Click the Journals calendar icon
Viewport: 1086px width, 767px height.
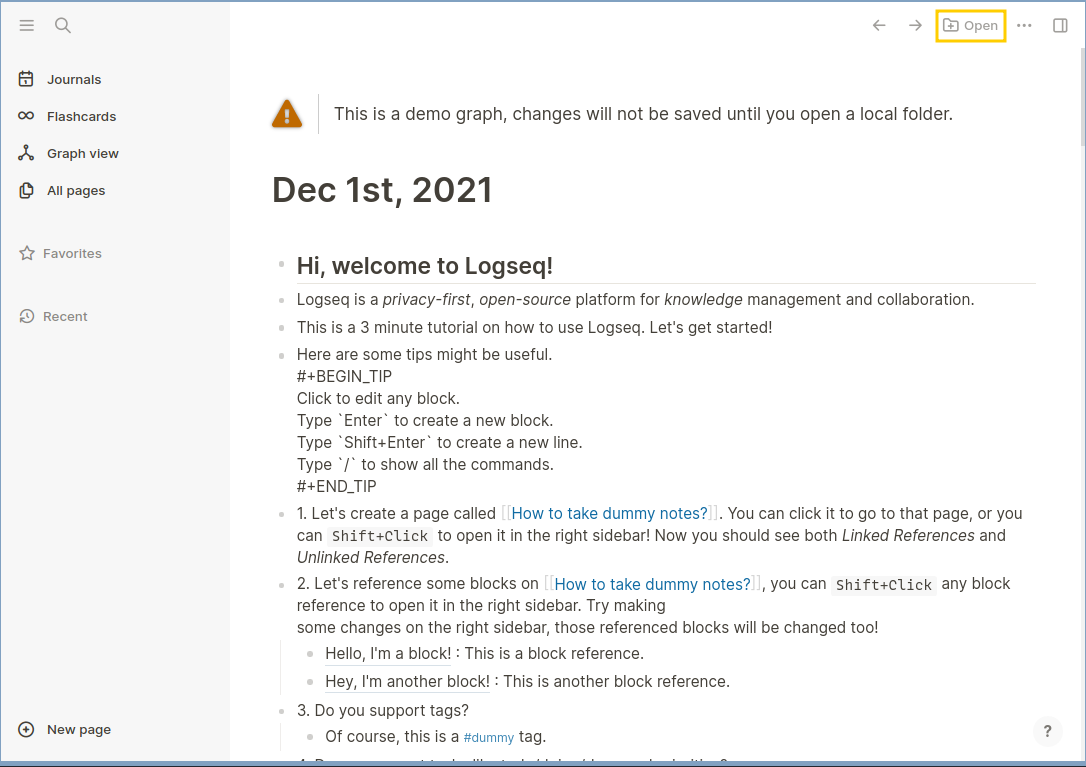(26, 79)
